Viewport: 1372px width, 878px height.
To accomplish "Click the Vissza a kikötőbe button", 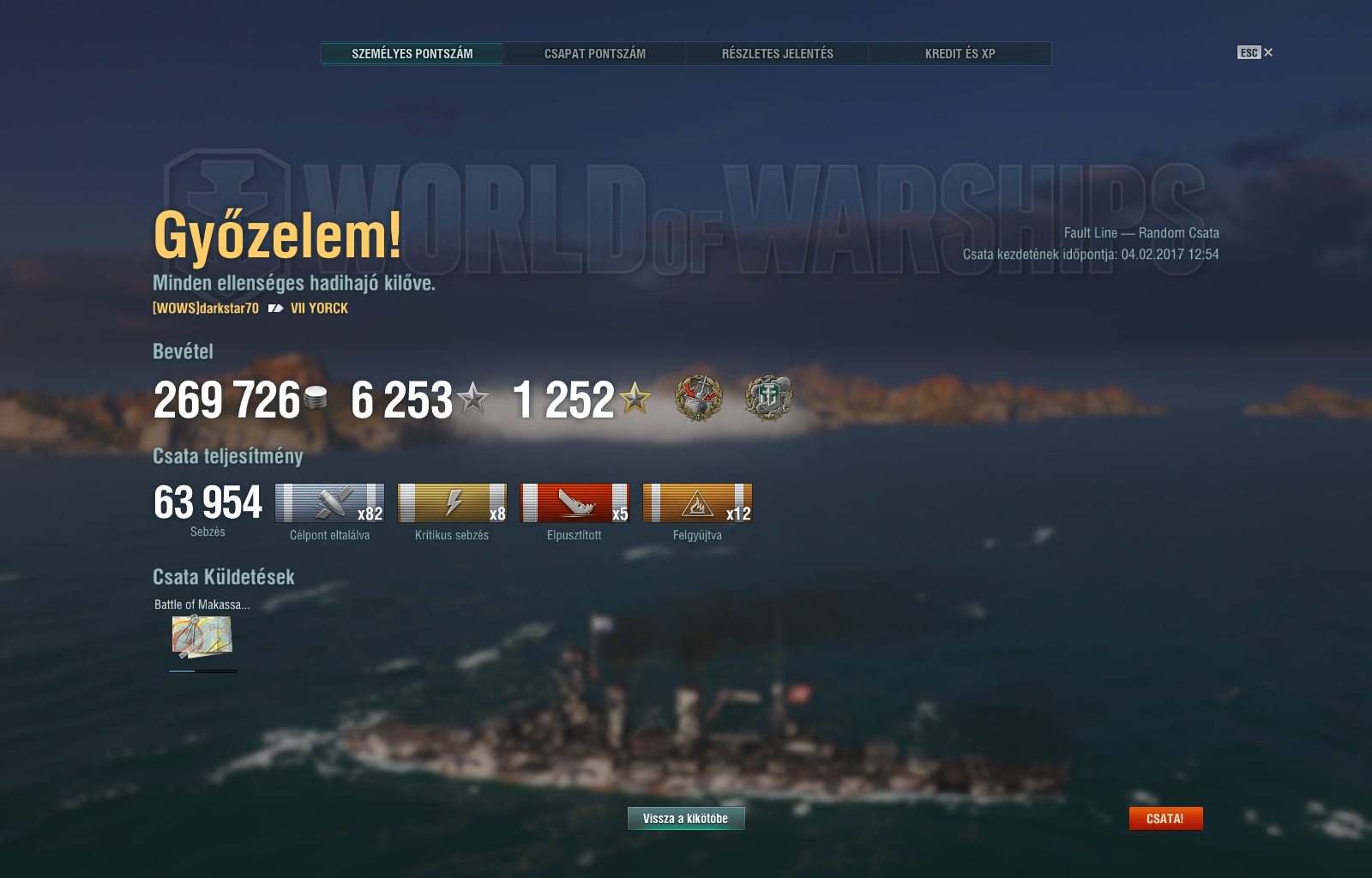I will [686, 819].
